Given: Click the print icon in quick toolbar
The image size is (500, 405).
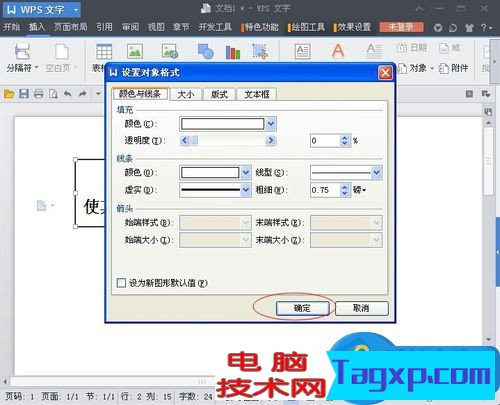Looking at the screenshot, I should click(x=39, y=94).
